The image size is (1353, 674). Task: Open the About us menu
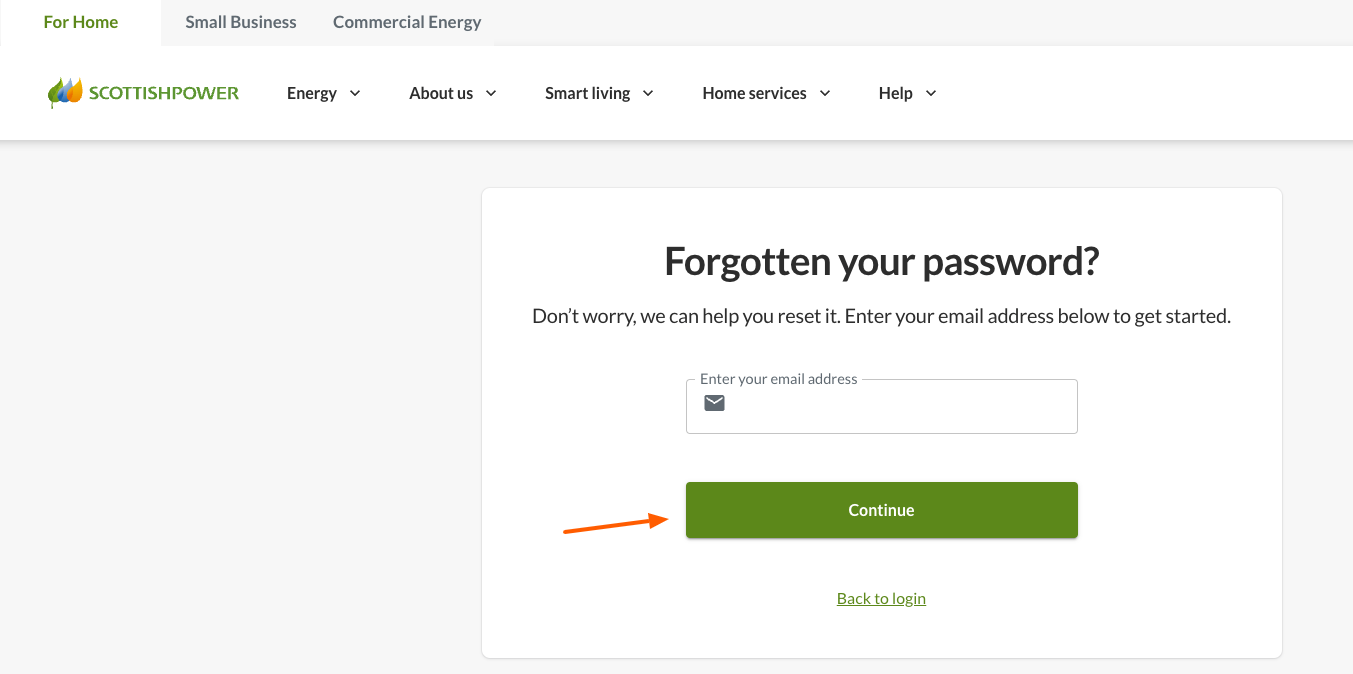tap(441, 93)
